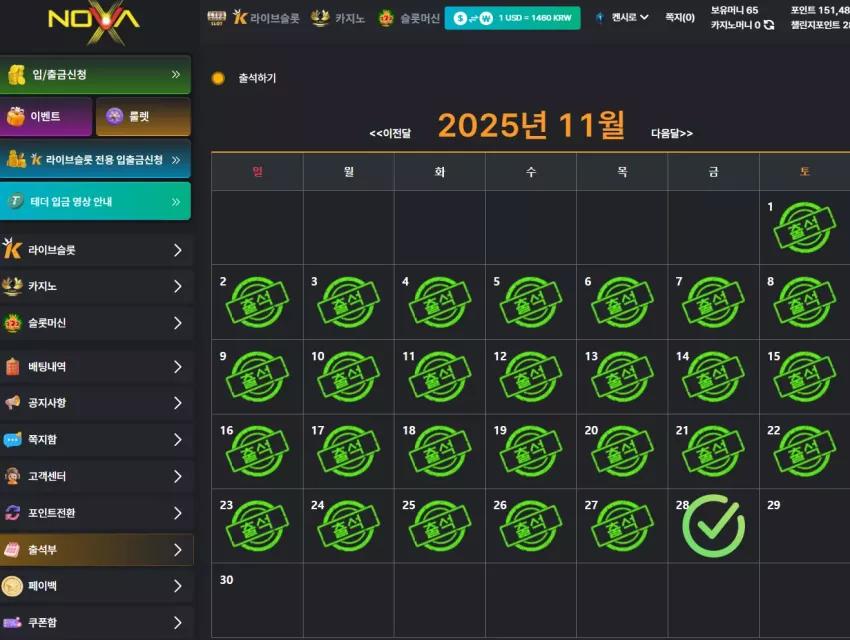Viewport: 850px width, 640px height.
Task: Open the 쪽지(0) messages menu item
Action: click(680, 18)
